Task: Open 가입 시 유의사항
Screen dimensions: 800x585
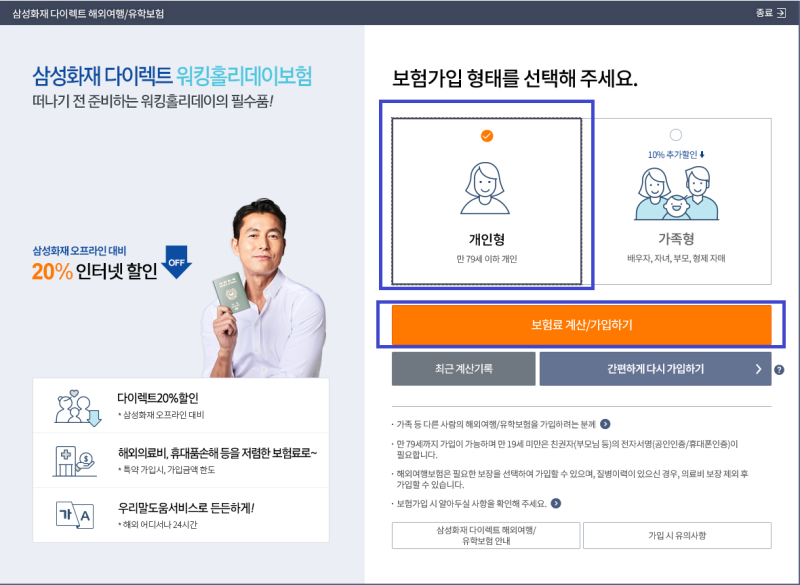Action: tap(677, 536)
